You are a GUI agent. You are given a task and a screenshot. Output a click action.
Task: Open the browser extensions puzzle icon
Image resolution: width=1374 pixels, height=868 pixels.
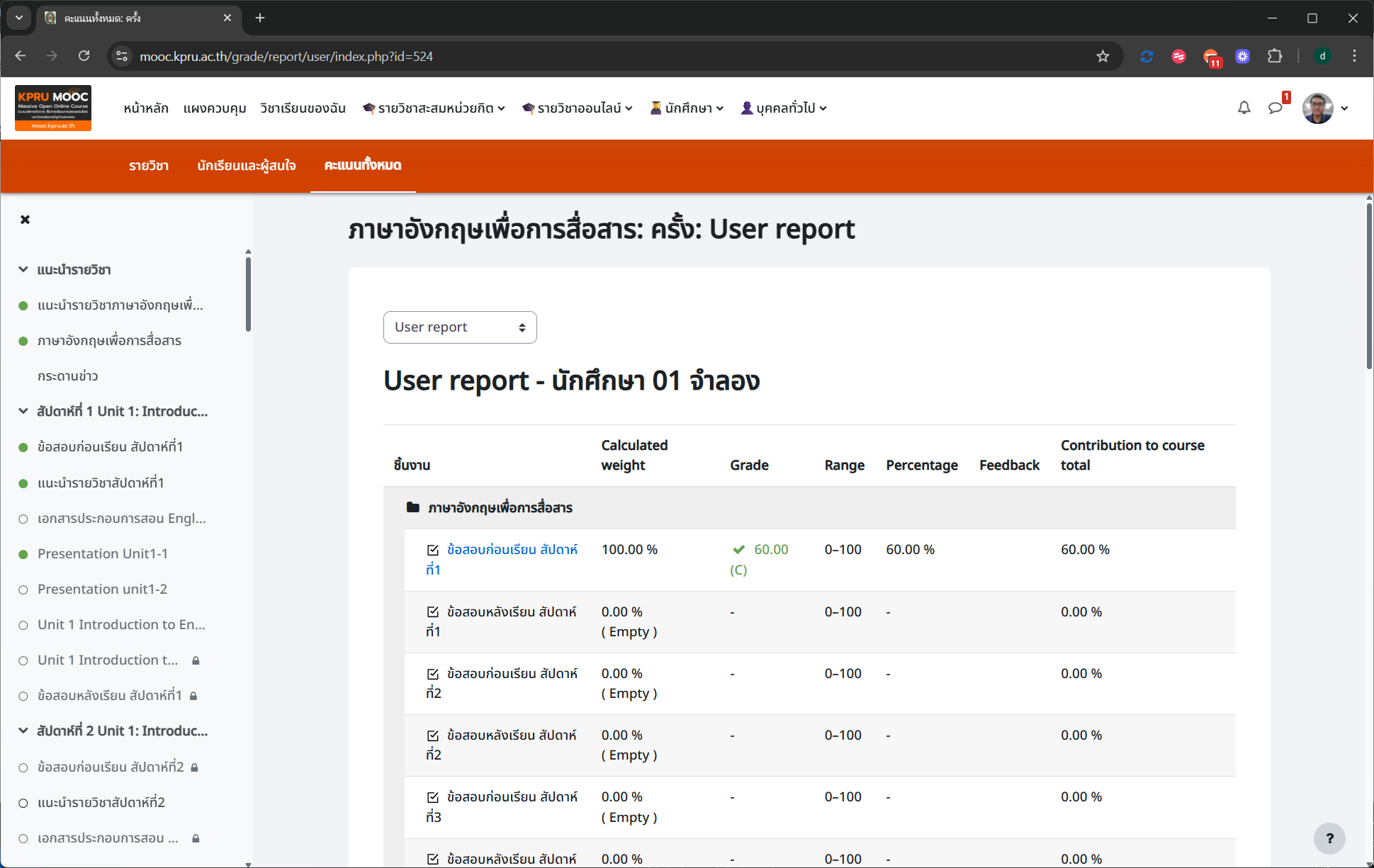[1275, 56]
